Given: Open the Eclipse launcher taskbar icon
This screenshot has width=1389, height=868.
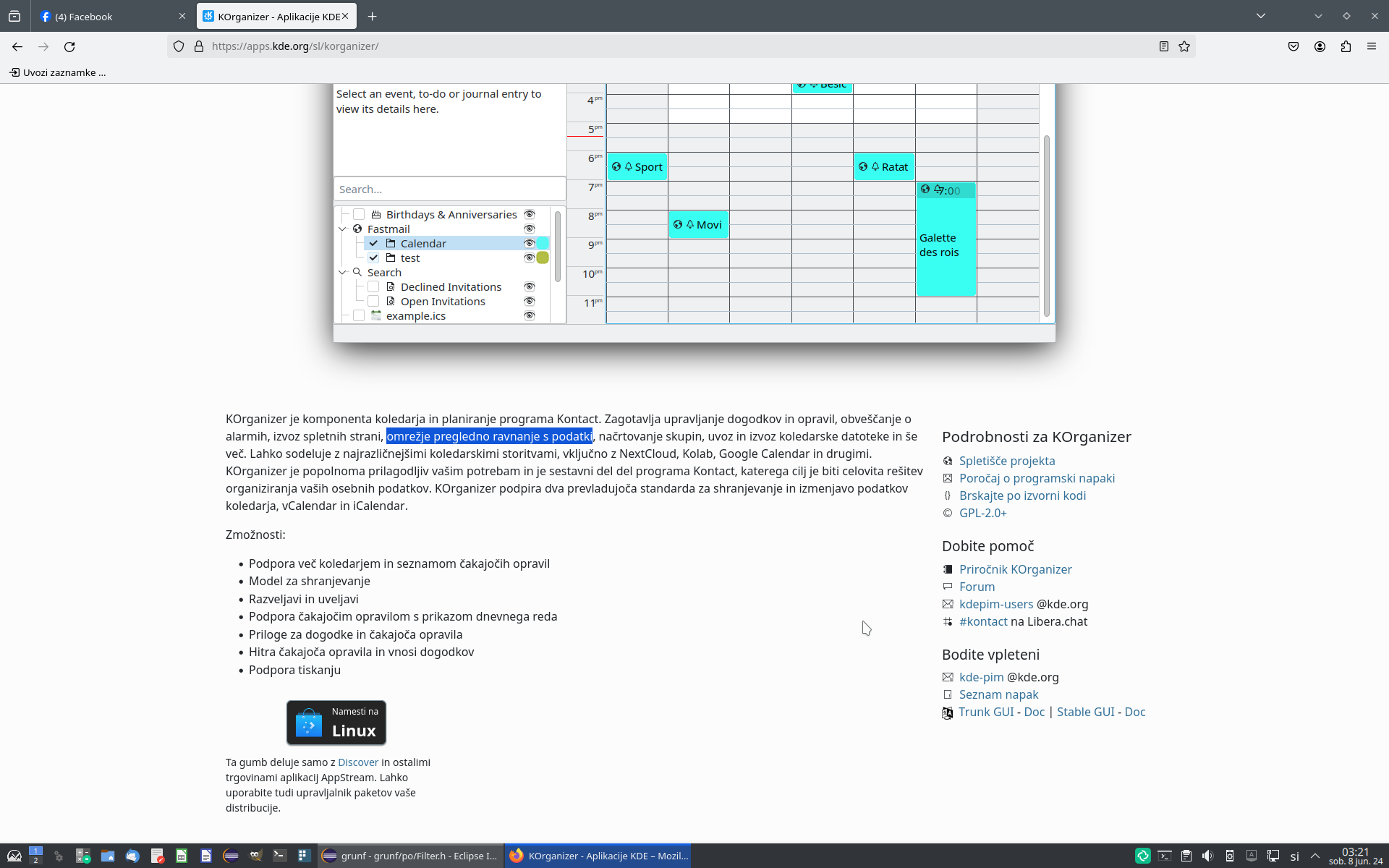Looking at the screenshot, I should [231, 856].
